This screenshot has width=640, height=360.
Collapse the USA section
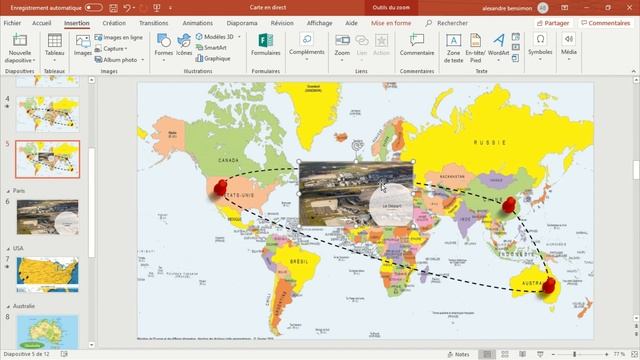click(8, 249)
